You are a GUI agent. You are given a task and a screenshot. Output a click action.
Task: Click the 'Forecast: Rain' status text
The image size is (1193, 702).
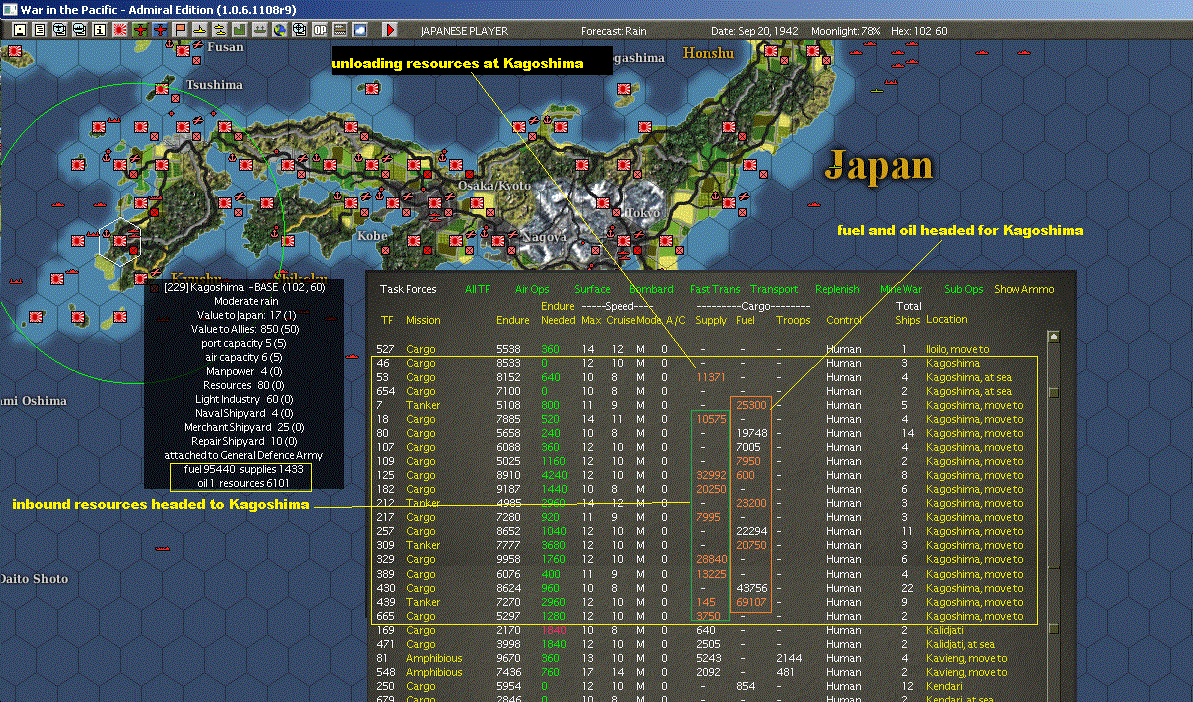click(x=613, y=31)
